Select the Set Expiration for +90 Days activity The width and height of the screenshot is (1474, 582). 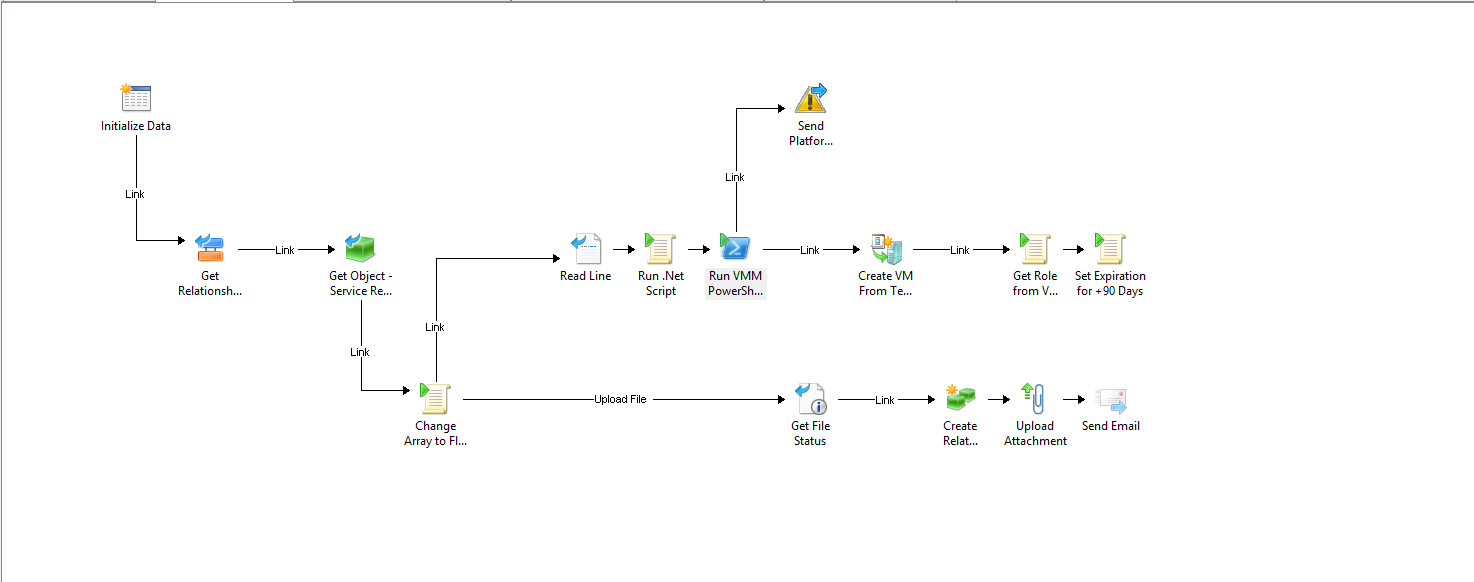click(1110, 248)
